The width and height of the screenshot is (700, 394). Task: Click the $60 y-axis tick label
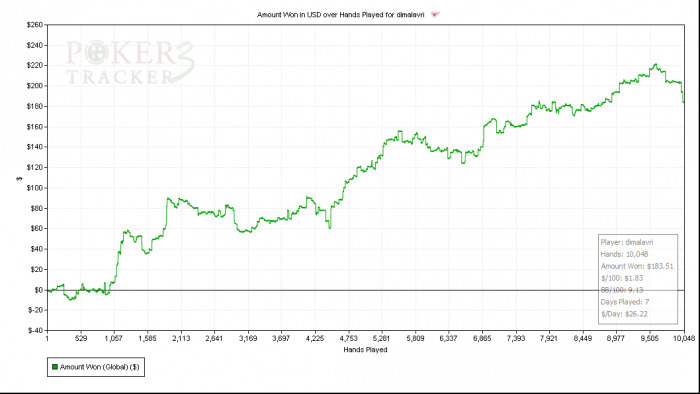tap(37, 228)
